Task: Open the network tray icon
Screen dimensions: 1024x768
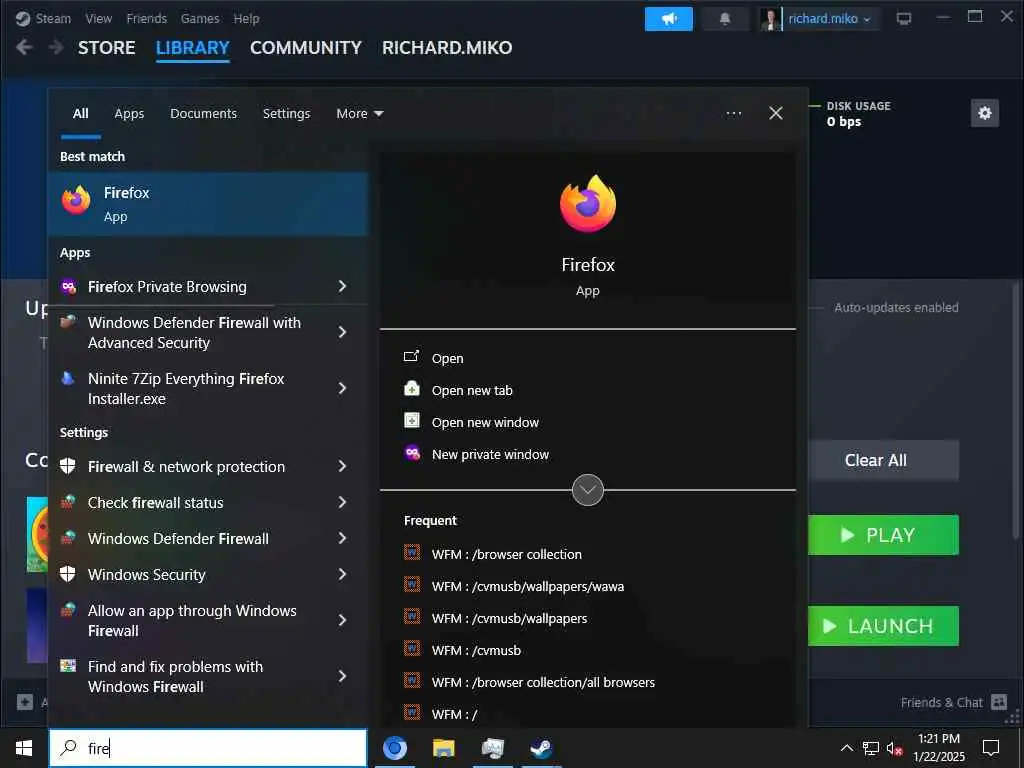Action: 871,748
